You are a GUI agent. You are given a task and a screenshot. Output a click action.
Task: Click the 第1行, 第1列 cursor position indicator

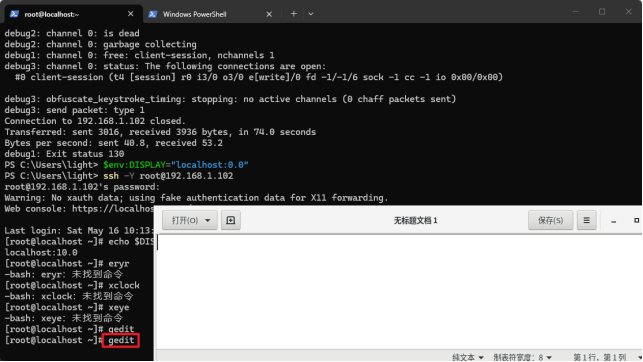click(600, 357)
